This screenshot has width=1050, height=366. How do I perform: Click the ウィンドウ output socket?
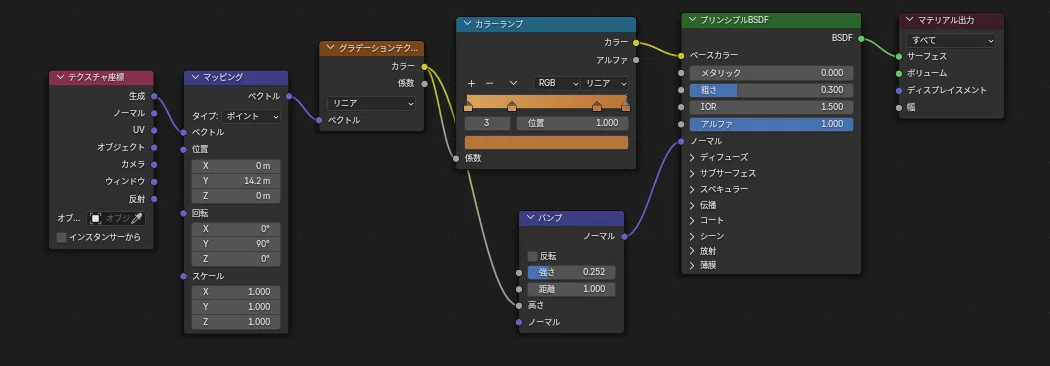tap(153, 181)
